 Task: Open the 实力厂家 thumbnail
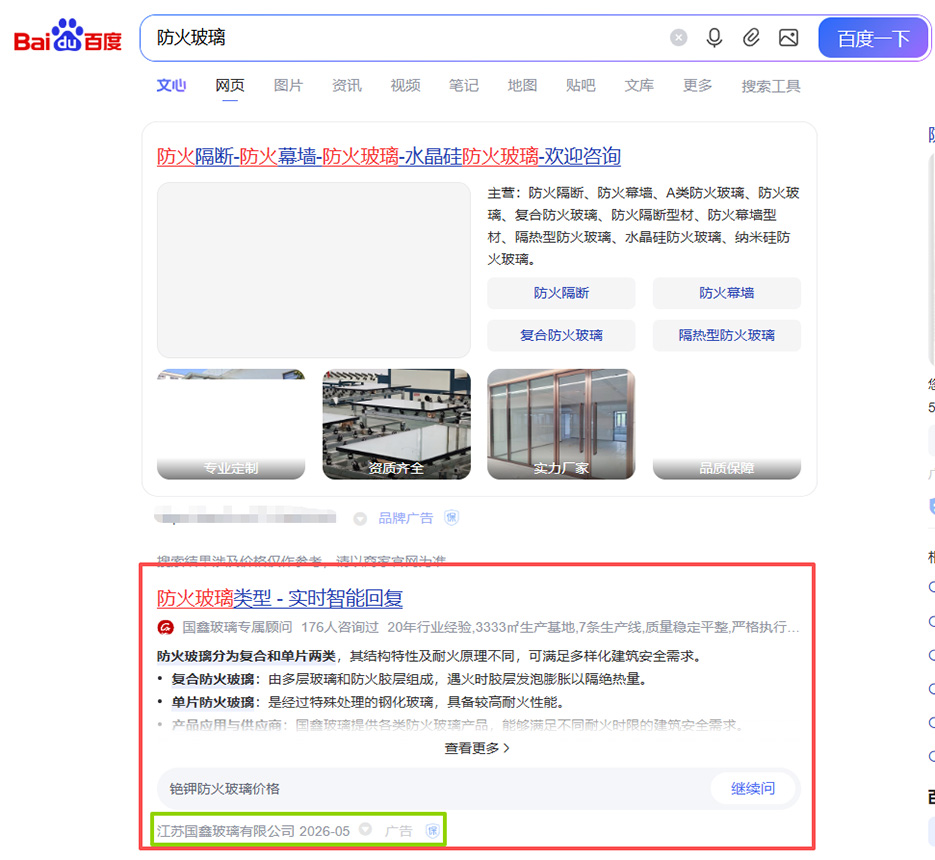(561, 424)
